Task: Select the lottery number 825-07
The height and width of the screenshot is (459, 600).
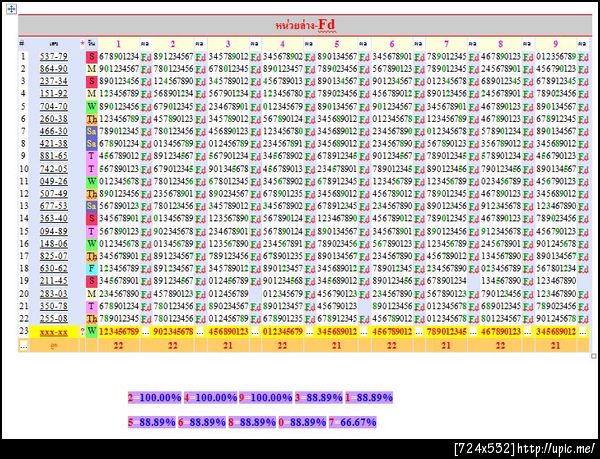Action: pyautogui.click(x=54, y=256)
